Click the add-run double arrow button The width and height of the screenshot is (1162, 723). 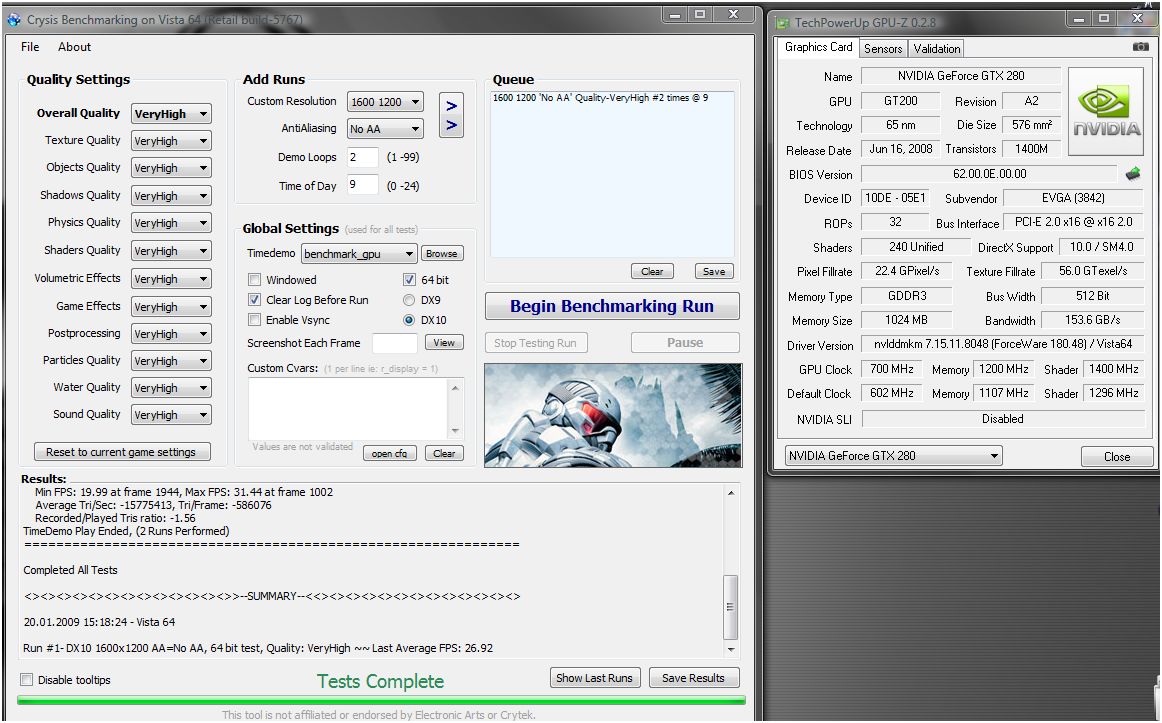pyautogui.click(x=451, y=115)
